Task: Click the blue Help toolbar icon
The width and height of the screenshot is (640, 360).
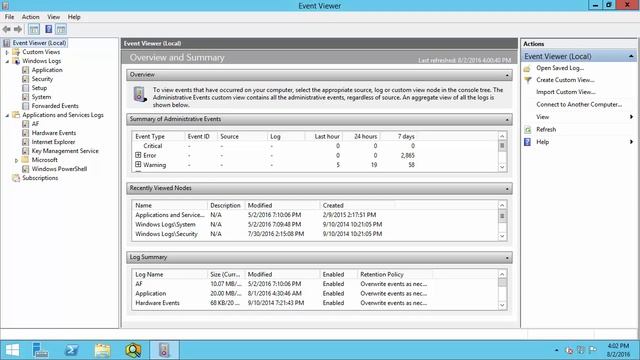Action: pos(49,29)
